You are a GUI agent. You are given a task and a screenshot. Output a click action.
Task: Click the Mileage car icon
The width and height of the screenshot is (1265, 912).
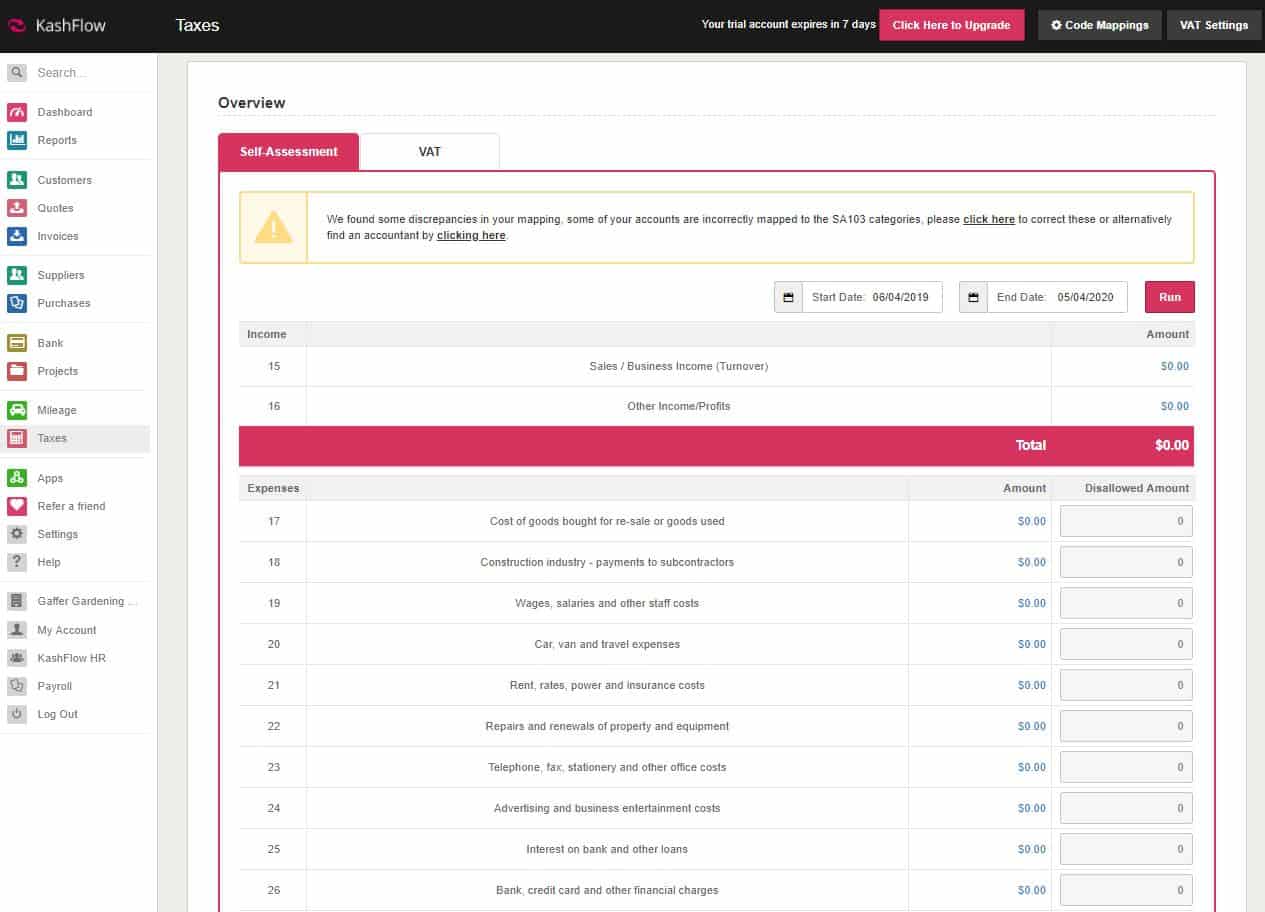click(17, 410)
